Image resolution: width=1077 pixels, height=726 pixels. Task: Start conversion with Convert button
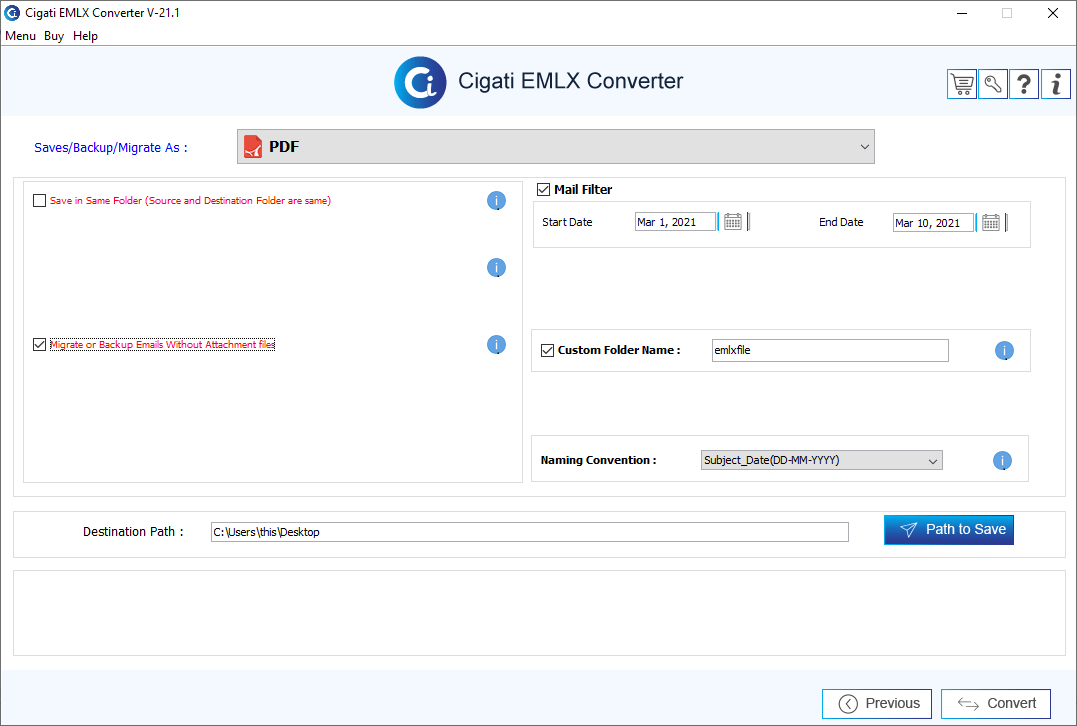[996, 703]
